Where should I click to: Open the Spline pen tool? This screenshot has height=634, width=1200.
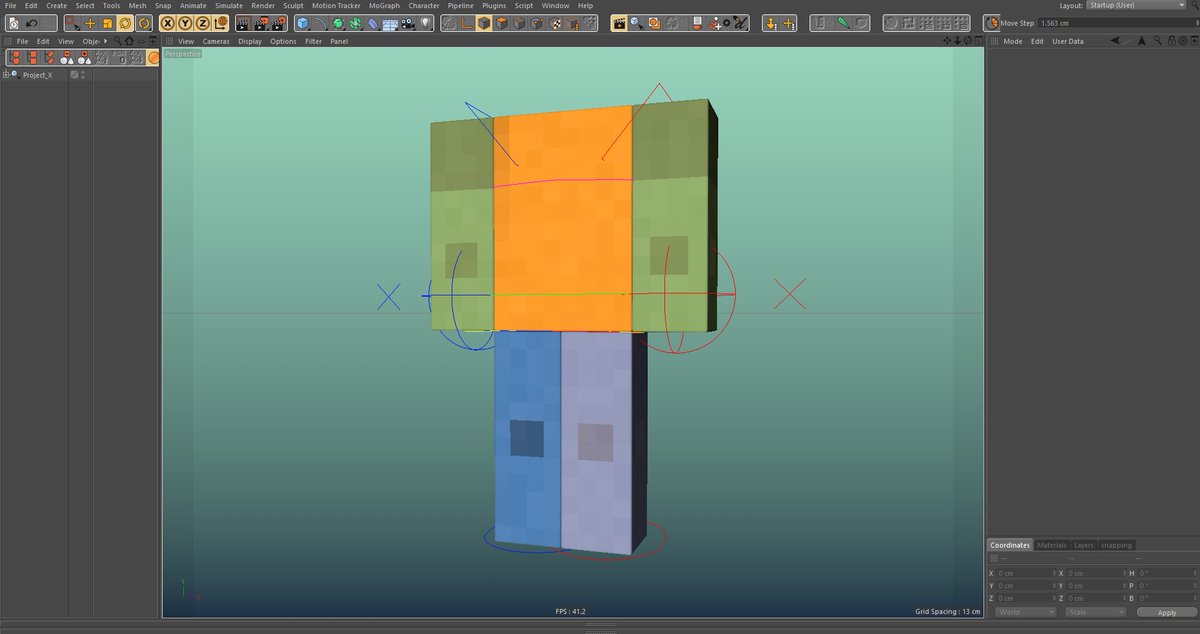tap(322, 22)
